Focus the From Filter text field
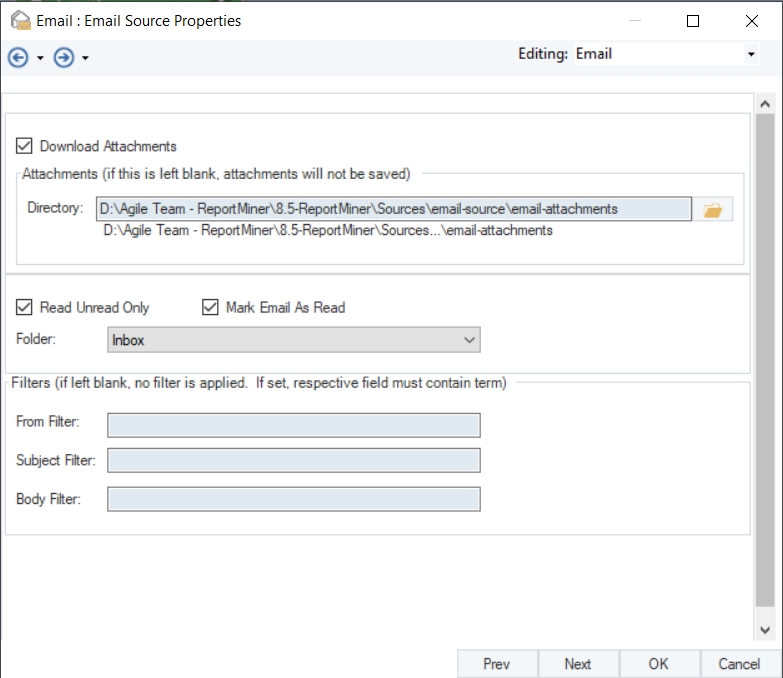Image resolution: width=783 pixels, height=678 pixels. (294, 426)
